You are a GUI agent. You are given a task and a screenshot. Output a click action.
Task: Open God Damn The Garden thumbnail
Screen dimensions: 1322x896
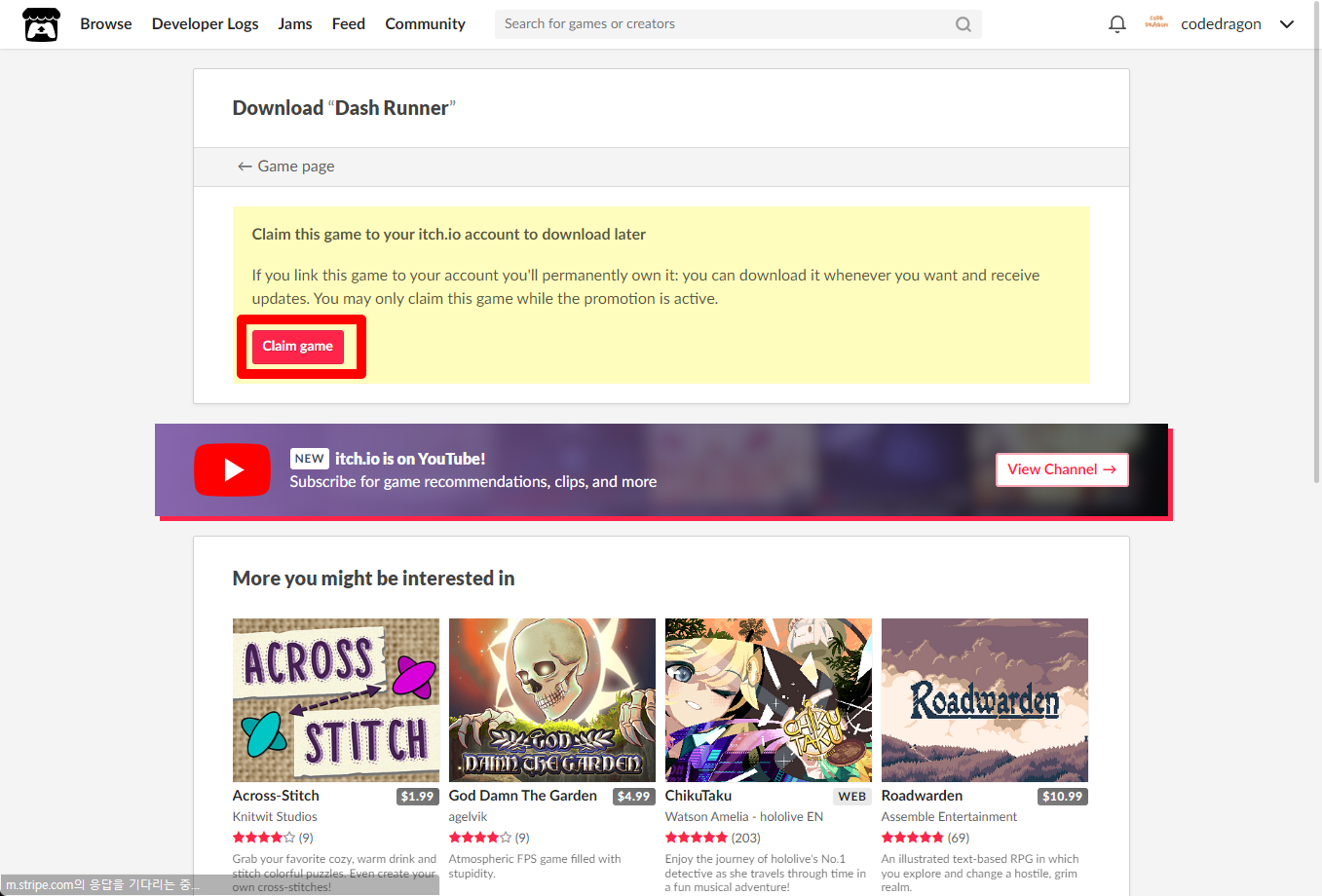point(552,700)
